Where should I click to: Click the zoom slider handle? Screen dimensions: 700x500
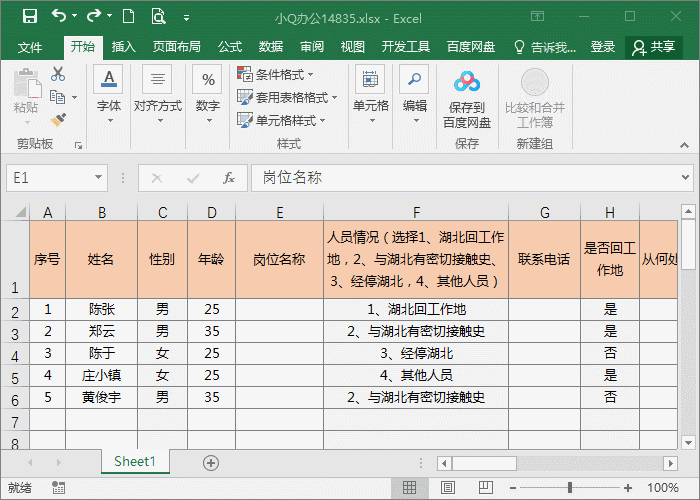click(x=570, y=488)
